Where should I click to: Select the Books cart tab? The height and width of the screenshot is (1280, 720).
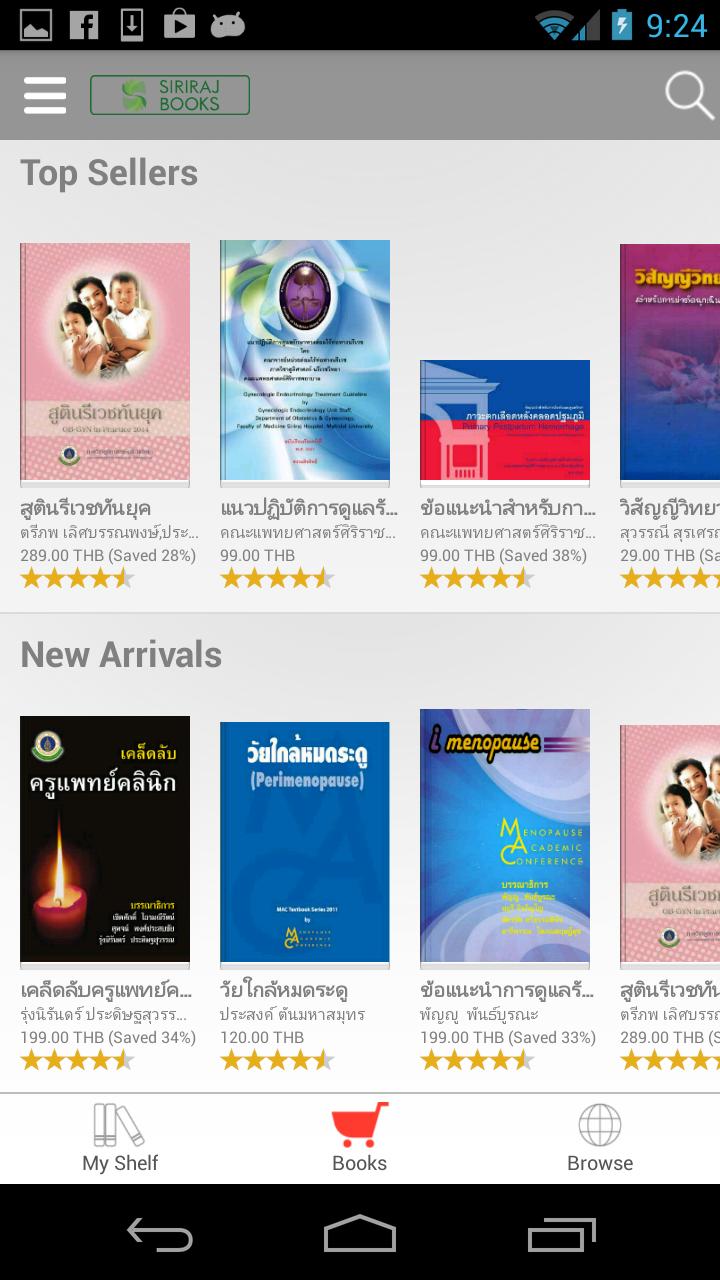click(x=360, y=1139)
